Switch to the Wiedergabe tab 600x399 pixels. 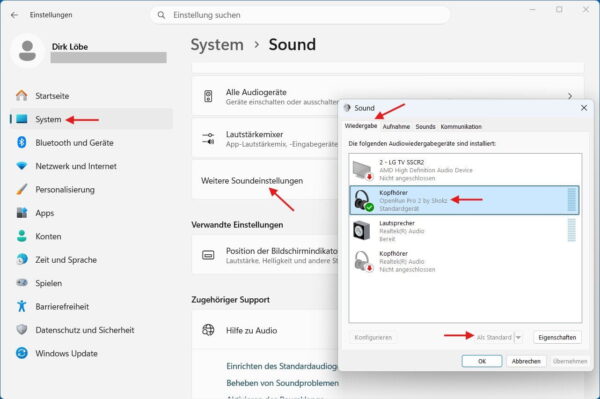(x=361, y=126)
